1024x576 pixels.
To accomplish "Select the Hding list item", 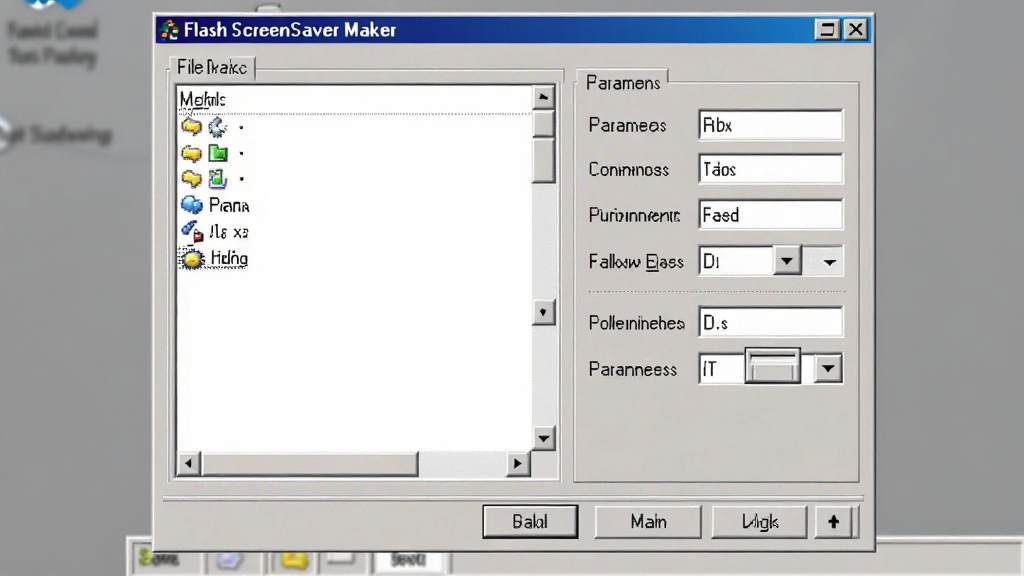I will [x=229, y=259].
